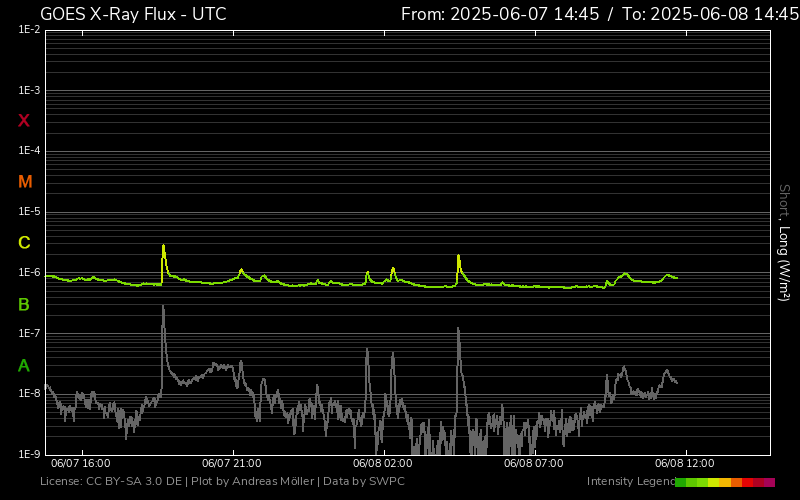Click the Short, Long (W/m²) axis label
Image resolution: width=800 pixels, height=500 pixels.
click(x=785, y=240)
